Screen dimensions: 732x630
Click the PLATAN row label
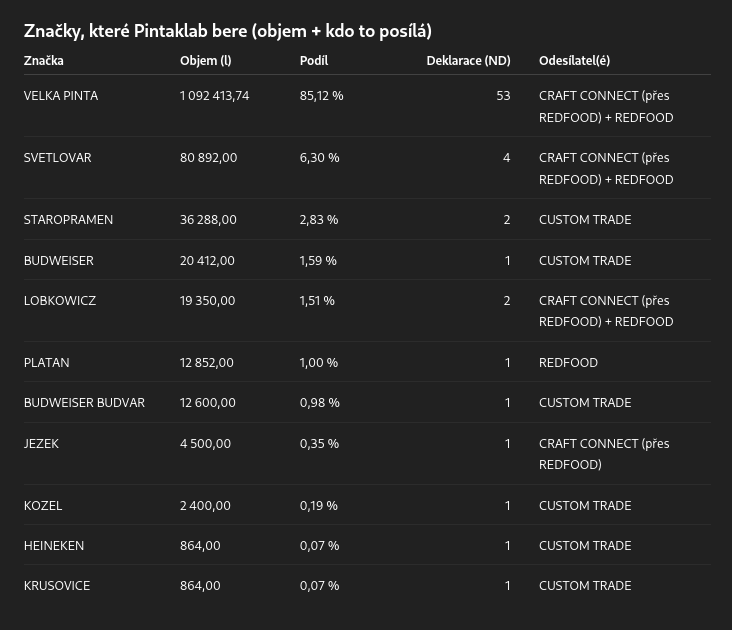pyautogui.click(x=47, y=363)
